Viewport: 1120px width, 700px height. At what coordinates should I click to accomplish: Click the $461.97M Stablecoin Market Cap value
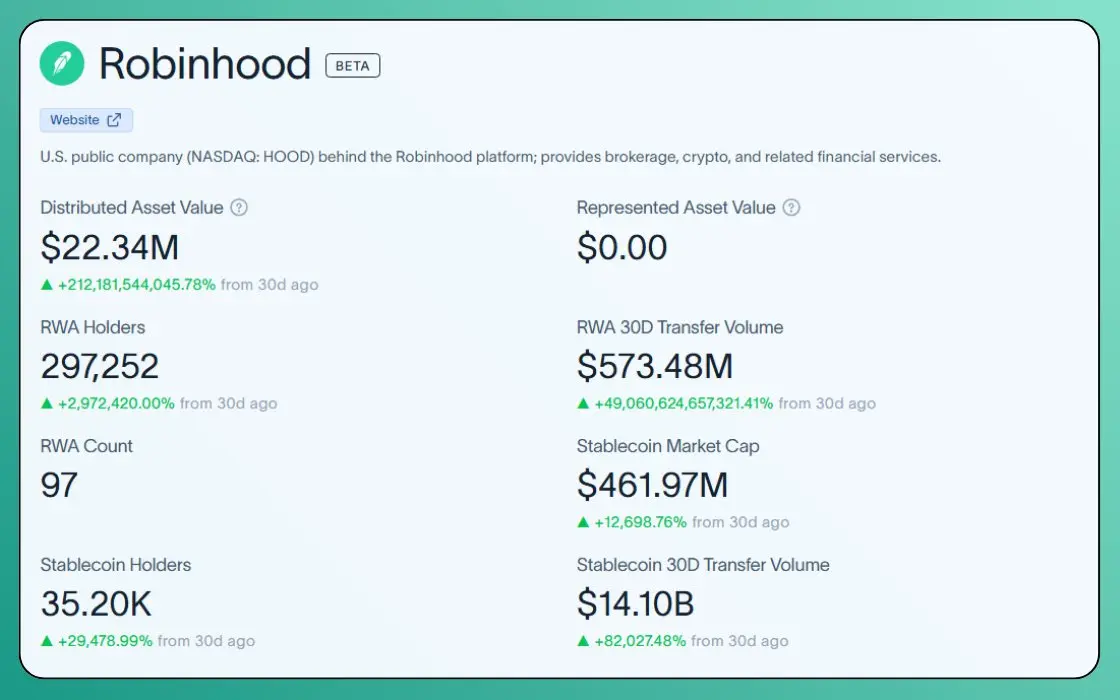coord(653,486)
